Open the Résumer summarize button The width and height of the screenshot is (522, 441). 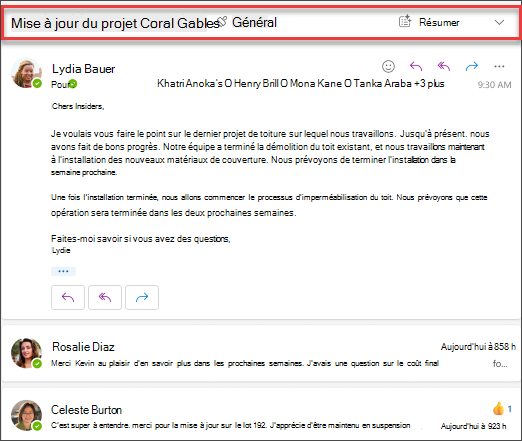pos(429,22)
